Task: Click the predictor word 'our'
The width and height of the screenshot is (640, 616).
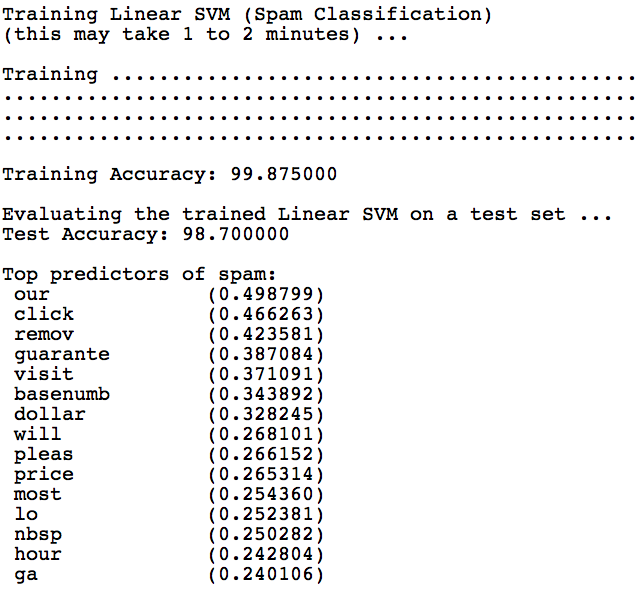Action: [32, 295]
